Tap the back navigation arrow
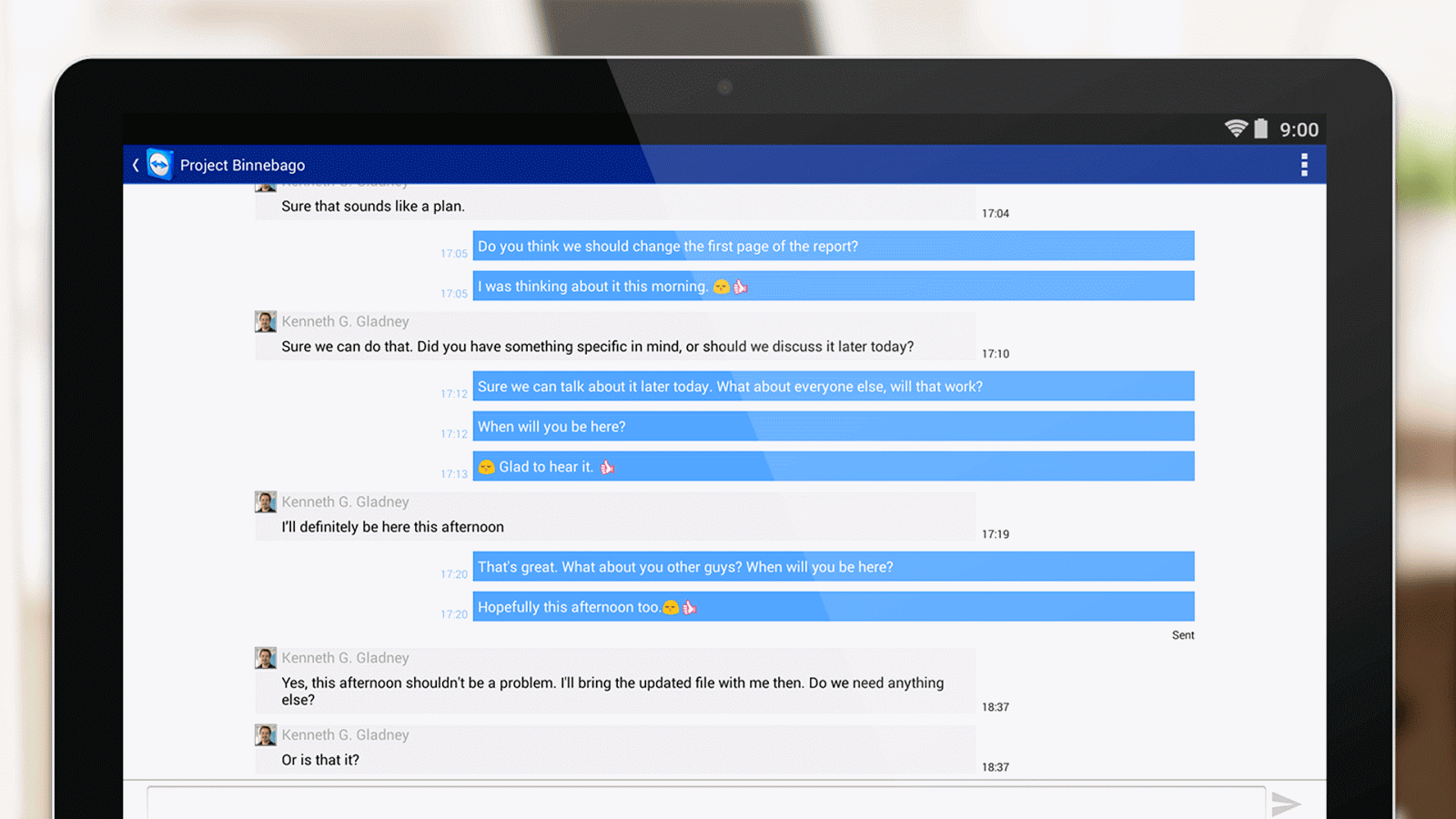 (135, 165)
